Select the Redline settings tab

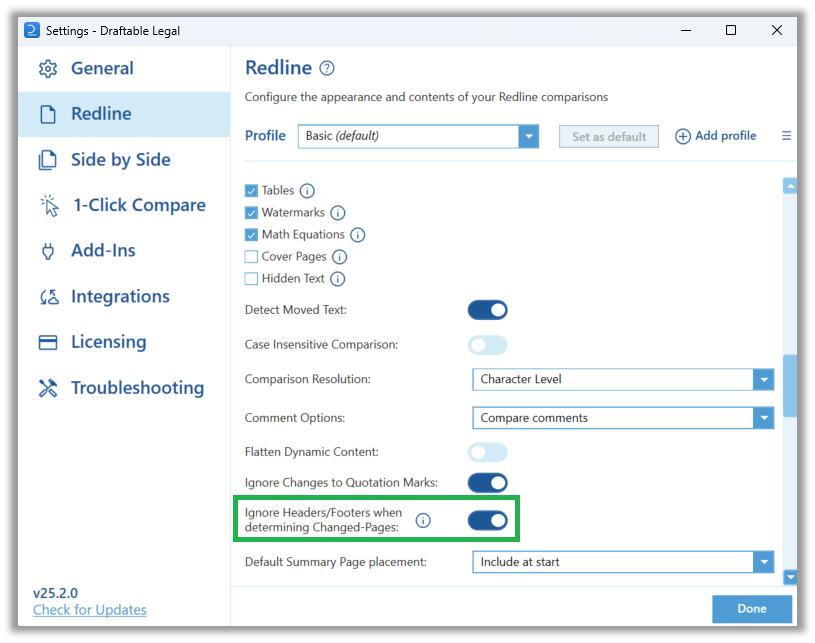pyautogui.click(x=124, y=114)
